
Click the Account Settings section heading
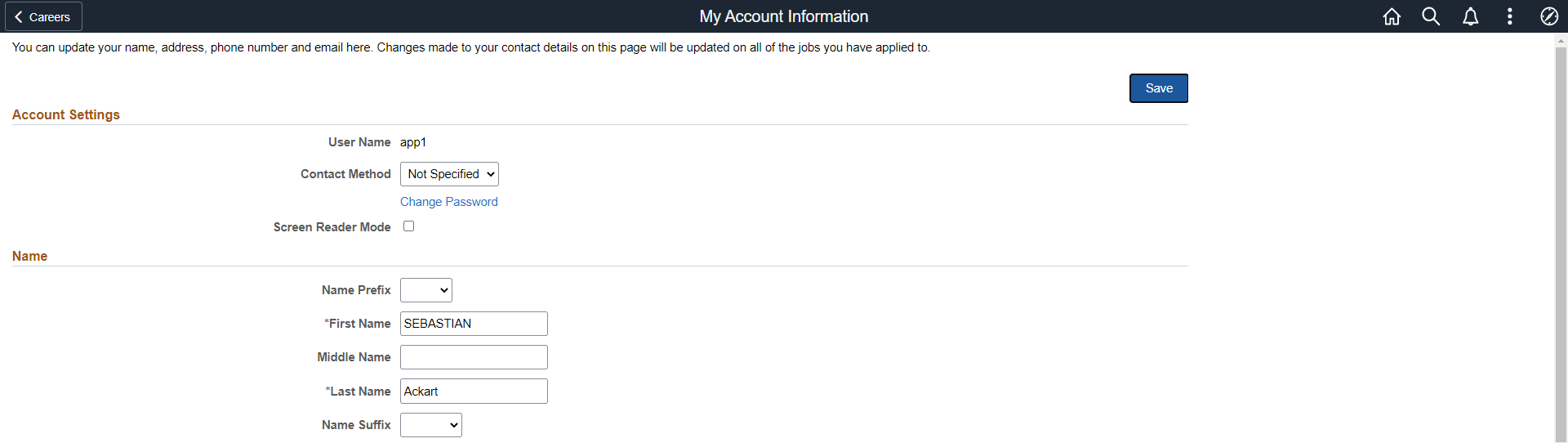click(x=66, y=115)
